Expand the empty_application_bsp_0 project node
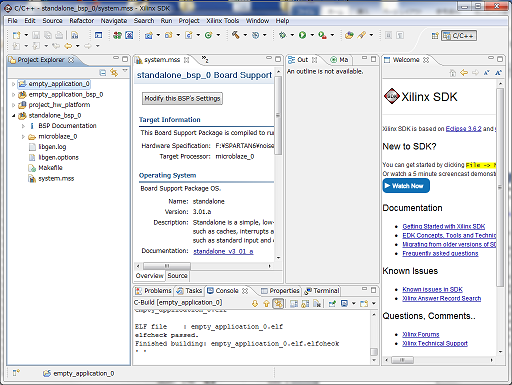This screenshot has height=385, width=512. pyautogui.click(x=13, y=95)
